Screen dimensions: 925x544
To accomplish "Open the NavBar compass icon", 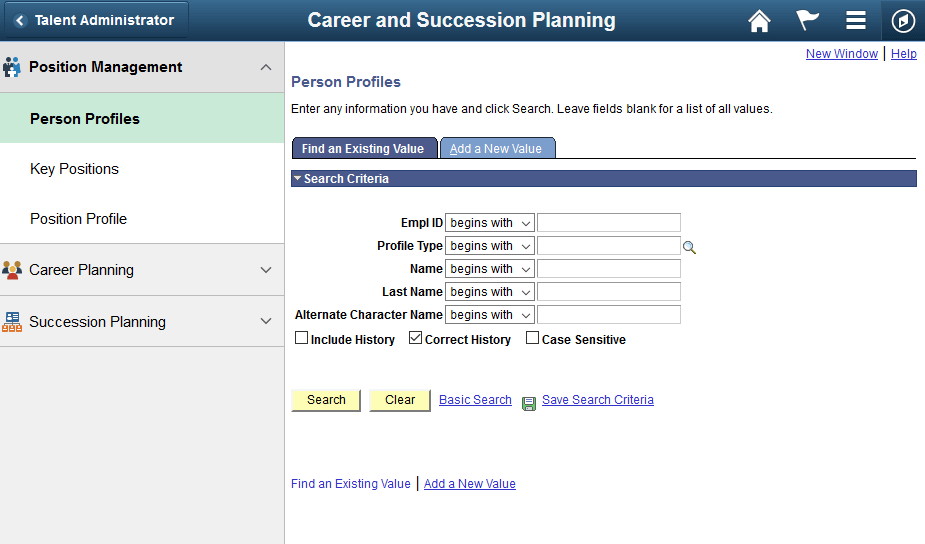I will 903,21.
